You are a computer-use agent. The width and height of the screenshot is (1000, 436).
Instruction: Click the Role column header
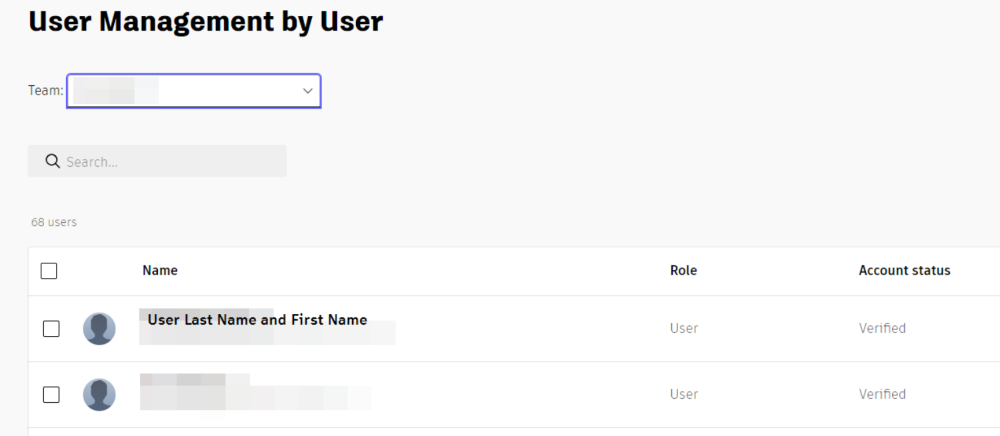(683, 270)
